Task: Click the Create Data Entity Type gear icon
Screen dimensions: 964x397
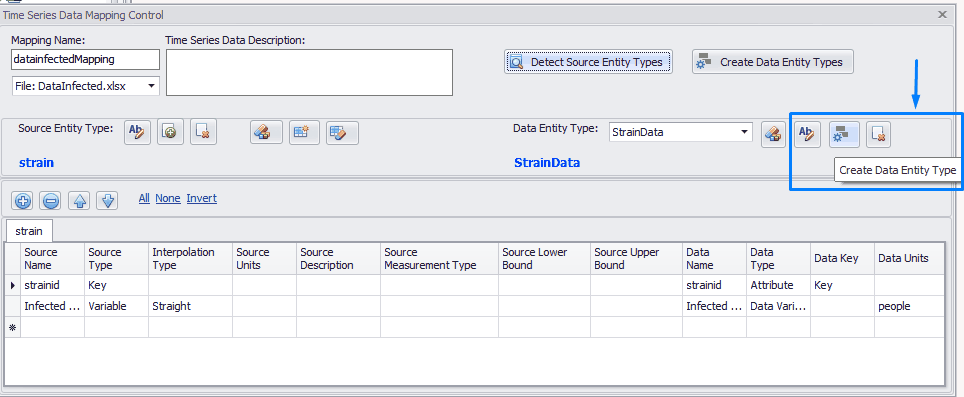Action: (x=844, y=135)
